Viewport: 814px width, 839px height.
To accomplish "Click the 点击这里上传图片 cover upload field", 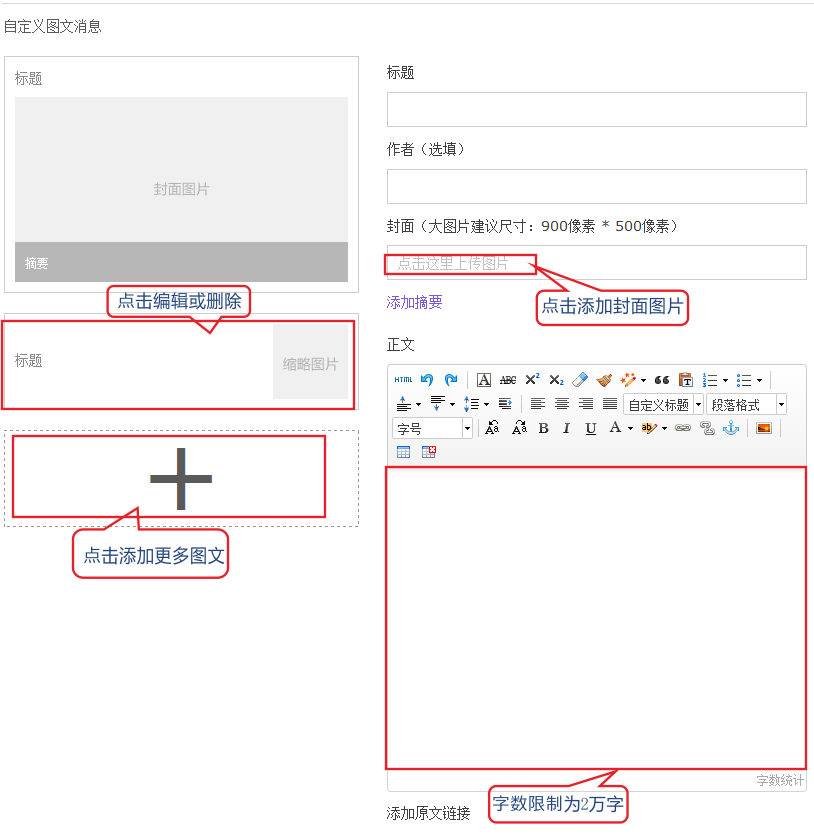I will pyautogui.click(x=597, y=263).
